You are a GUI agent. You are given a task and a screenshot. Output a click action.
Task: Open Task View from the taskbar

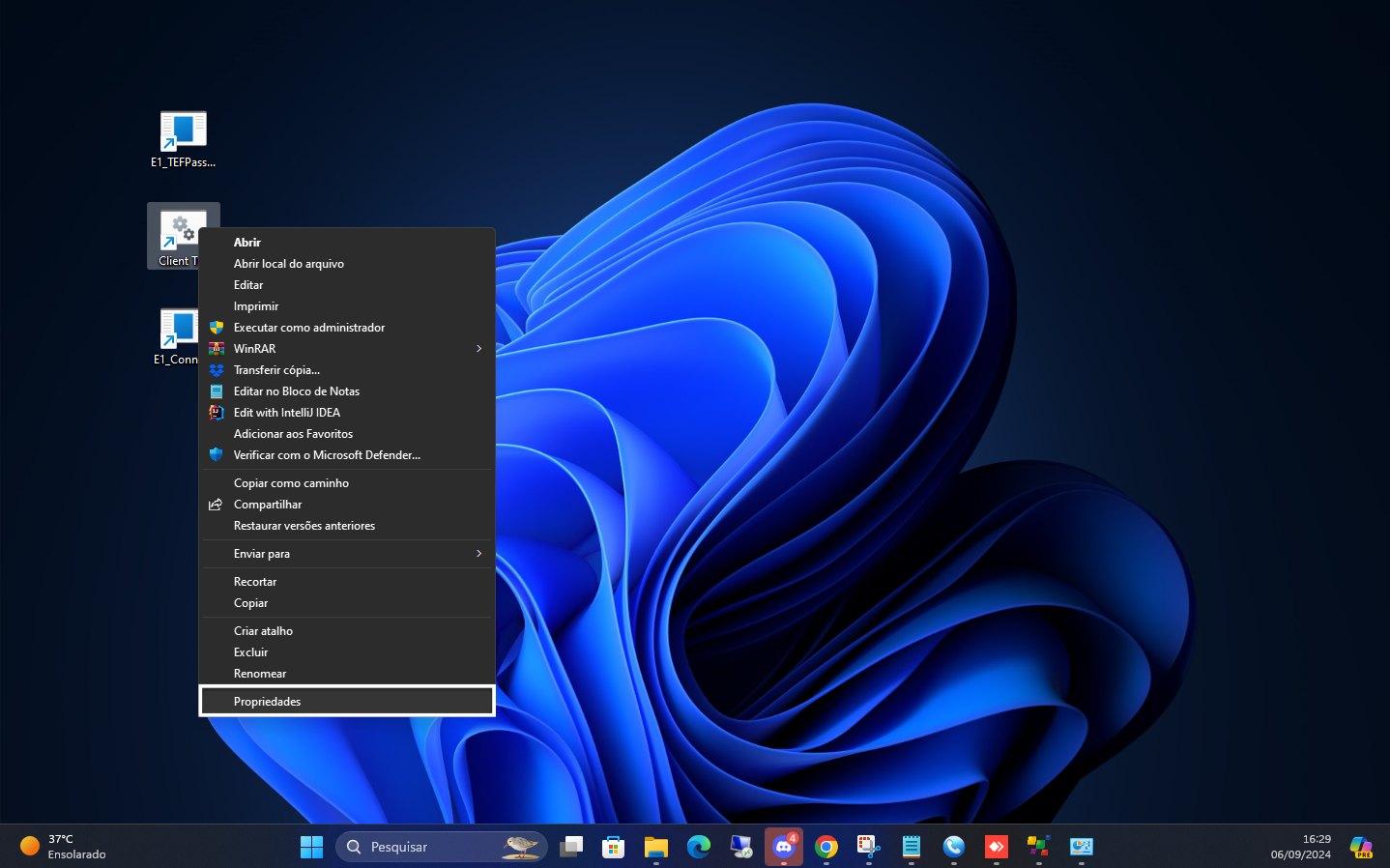(571, 847)
